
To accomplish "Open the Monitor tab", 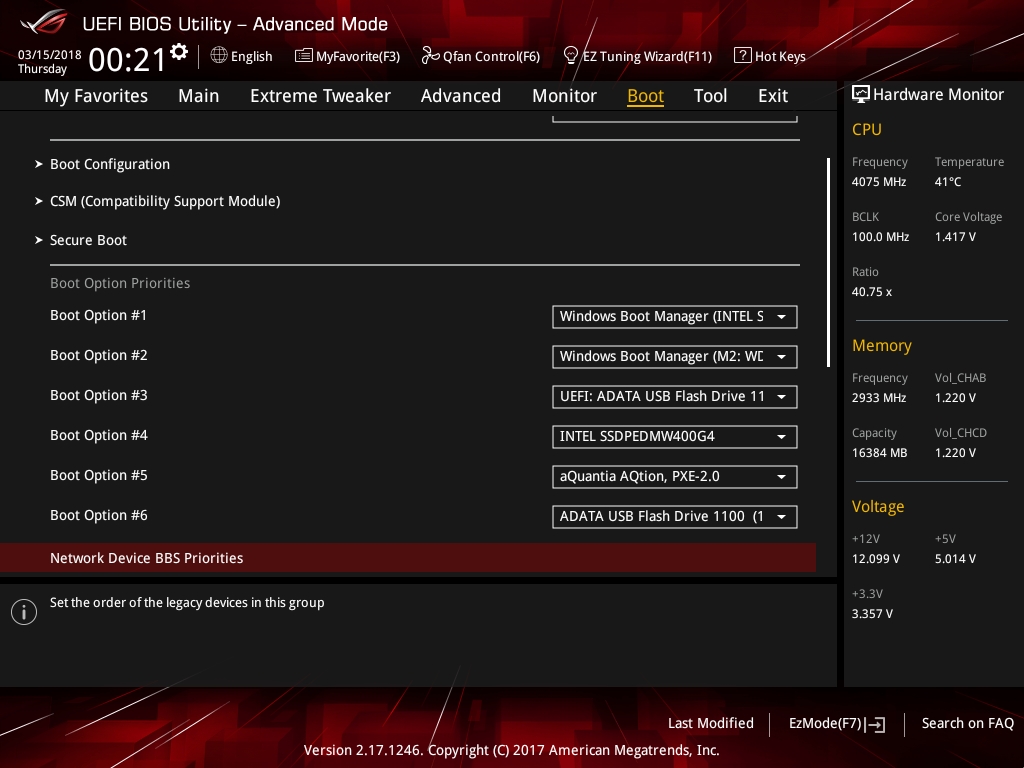I will pyautogui.click(x=564, y=96).
